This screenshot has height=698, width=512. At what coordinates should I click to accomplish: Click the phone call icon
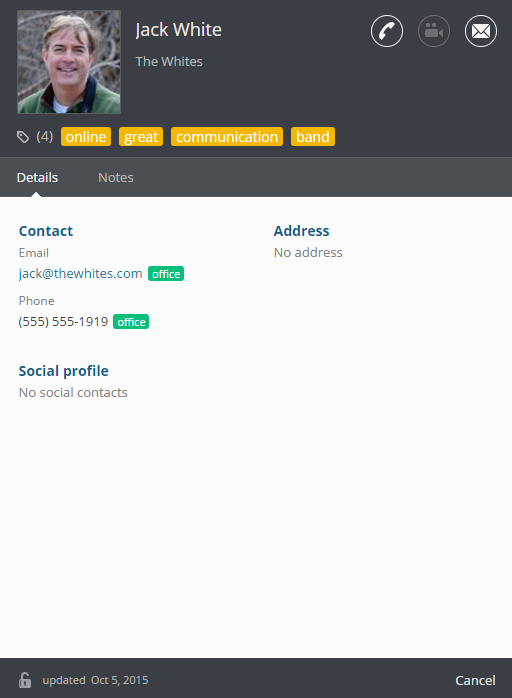pyautogui.click(x=387, y=31)
